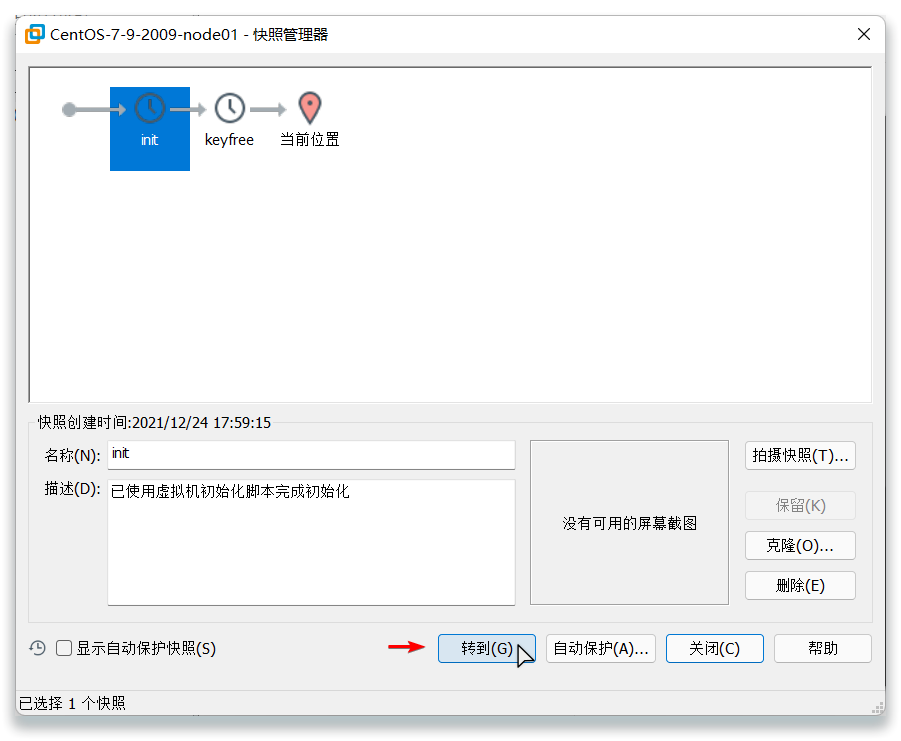901x741 pixels.
Task: Click the disabled 保留(K) button
Action: click(800, 505)
